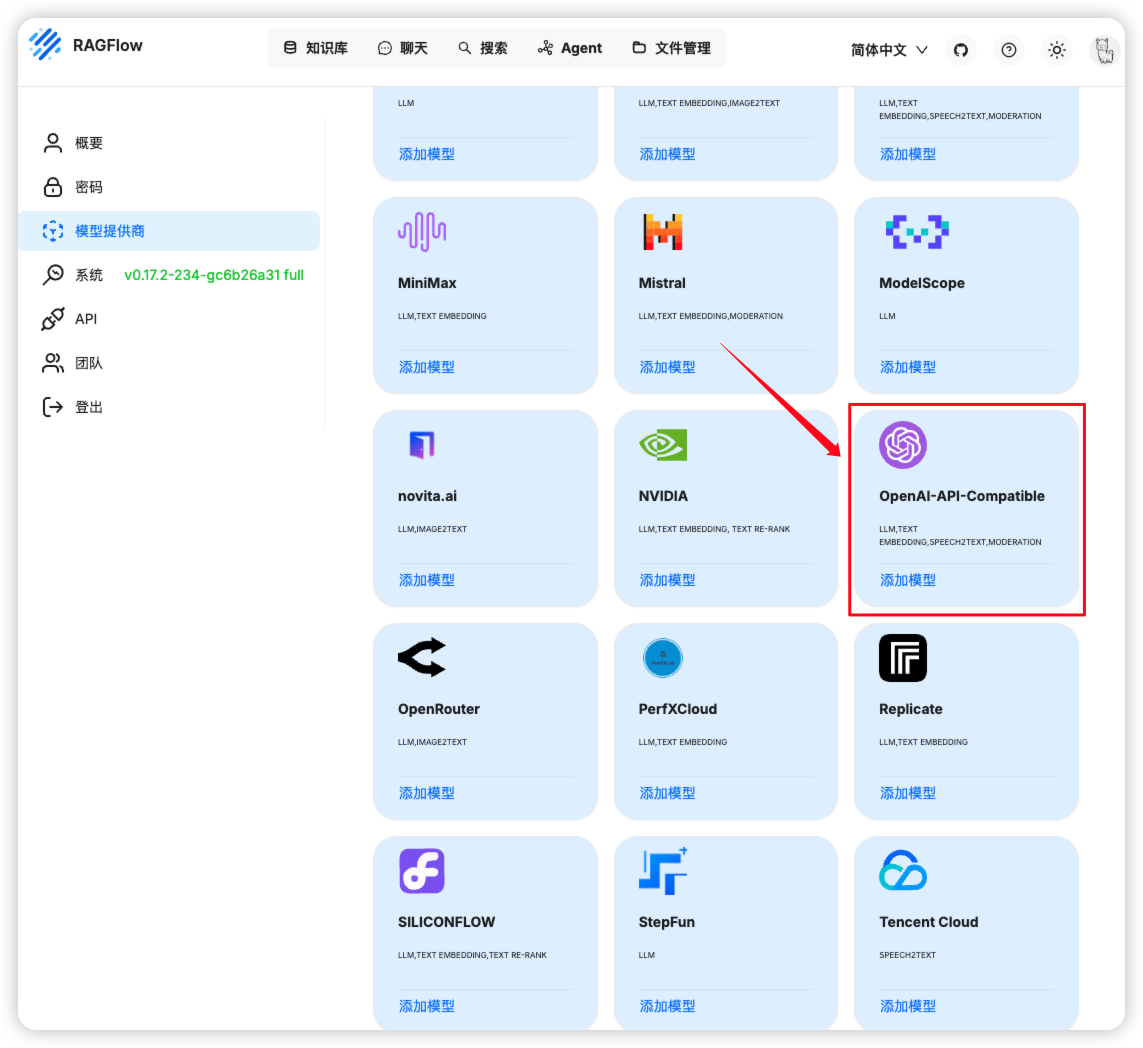
Task: Click 添加模型 on the NVIDIA card
Action: click(x=667, y=580)
